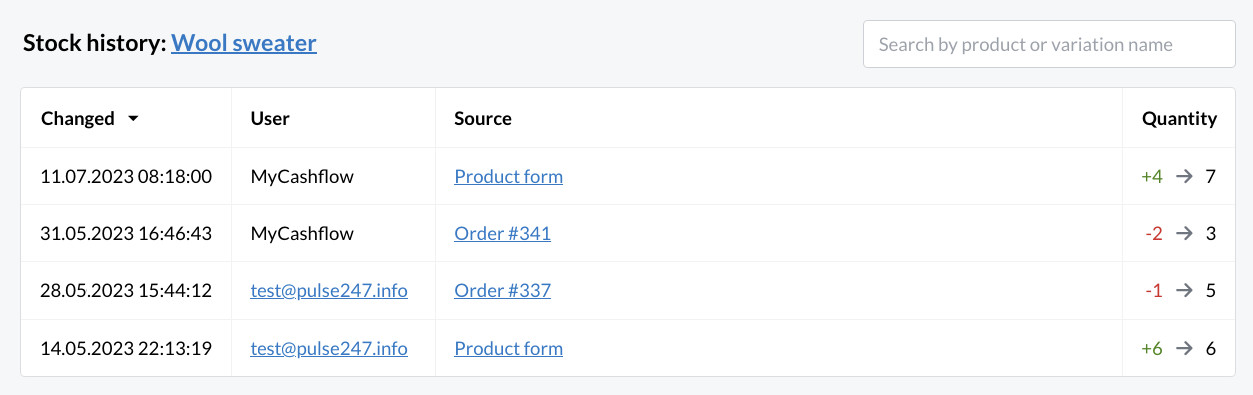The width and height of the screenshot is (1253, 395).
Task: Click test@pulse247.info in the 14.05.2023 row
Action: (x=329, y=349)
